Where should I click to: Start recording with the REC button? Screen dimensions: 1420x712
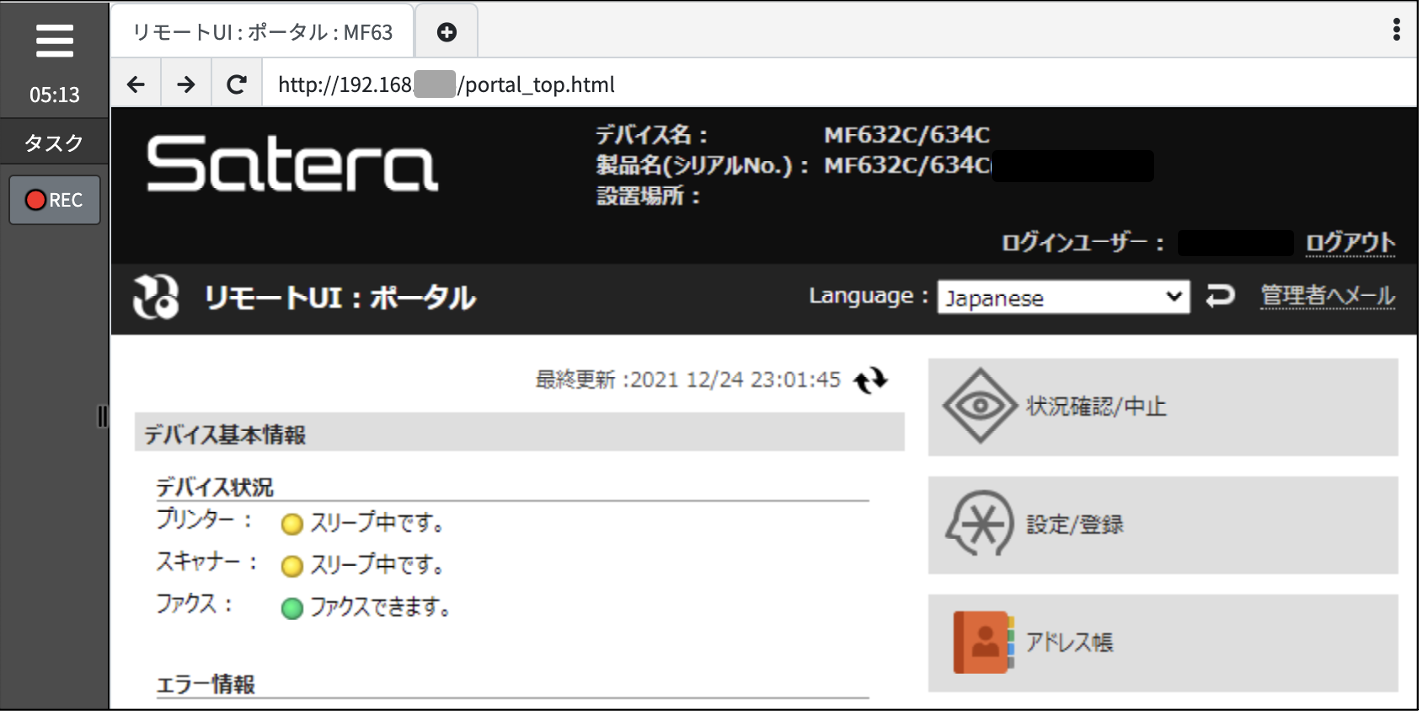55,200
